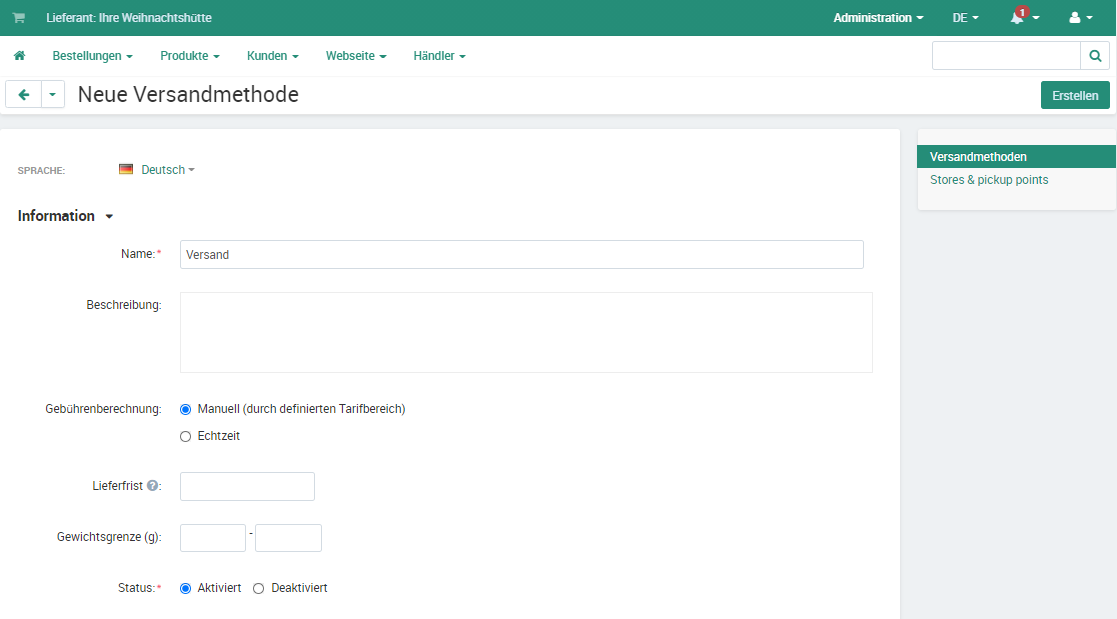
Task: Open the Händler menu
Action: pyautogui.click(x=439, y=56)
